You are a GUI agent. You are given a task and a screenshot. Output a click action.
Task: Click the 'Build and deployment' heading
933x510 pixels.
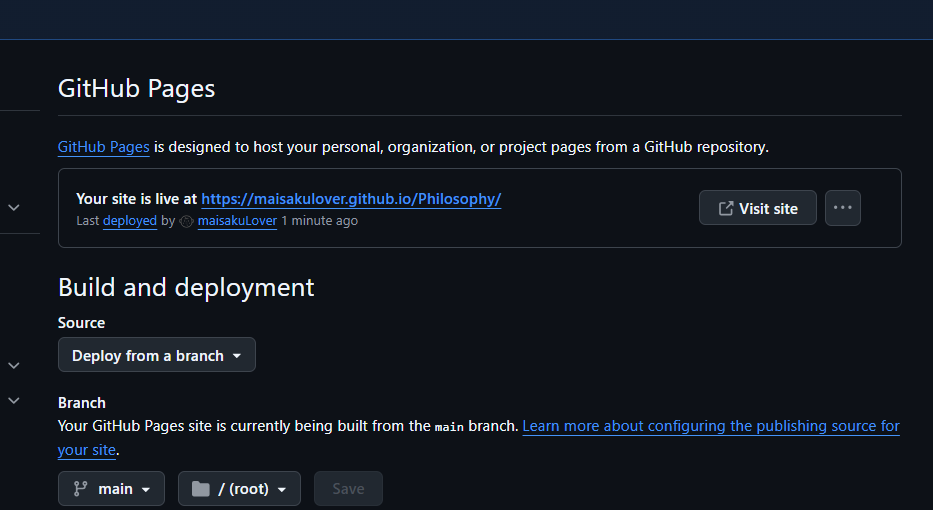point(186,287)
